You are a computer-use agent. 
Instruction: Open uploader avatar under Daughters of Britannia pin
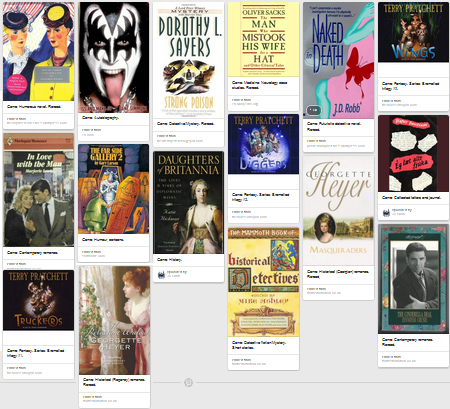pos(161,275)
